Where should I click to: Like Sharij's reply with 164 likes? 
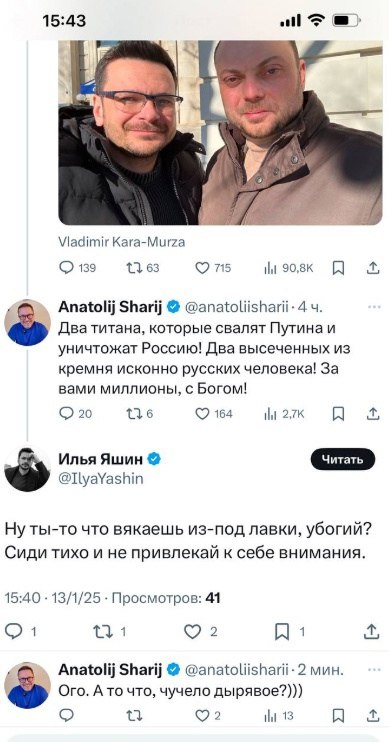214,414
